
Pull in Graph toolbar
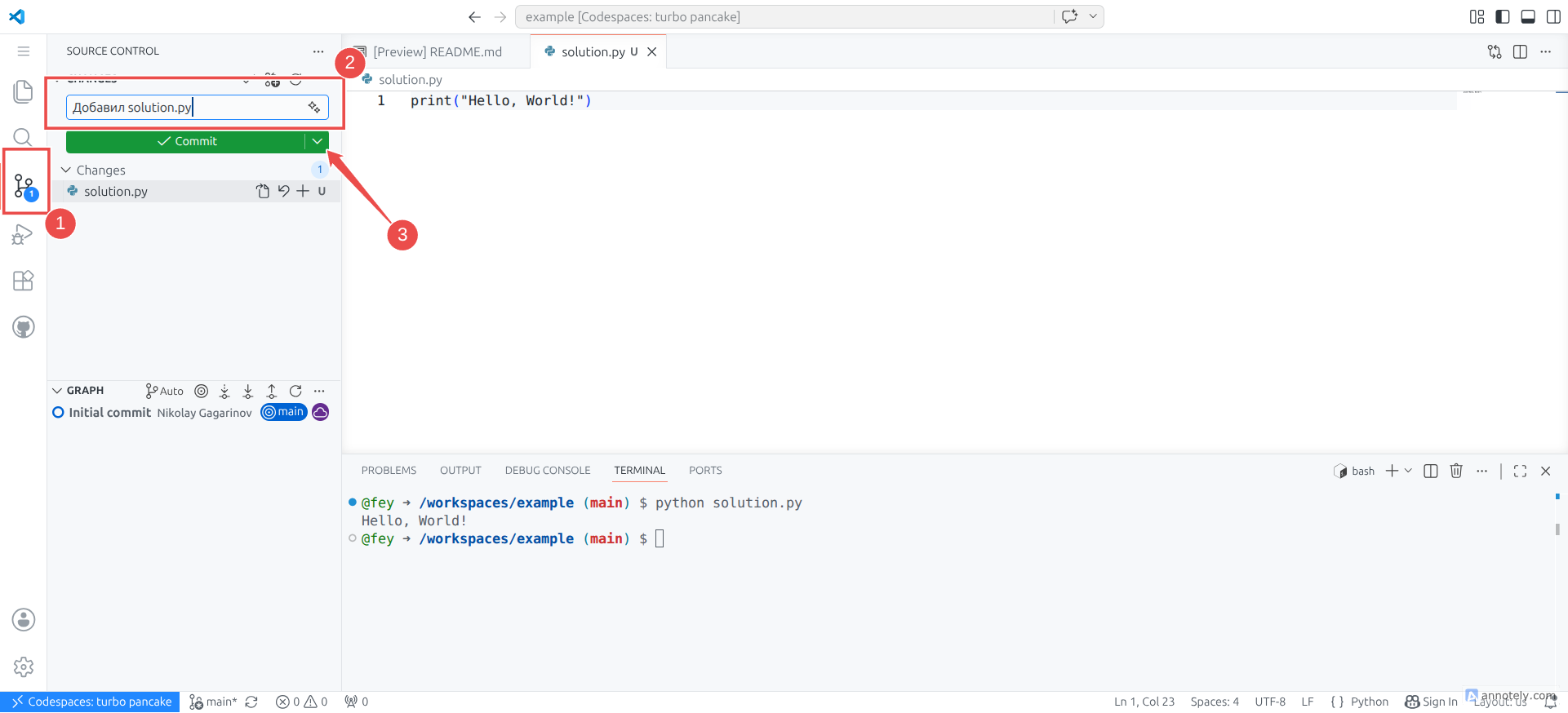[248, 391]
